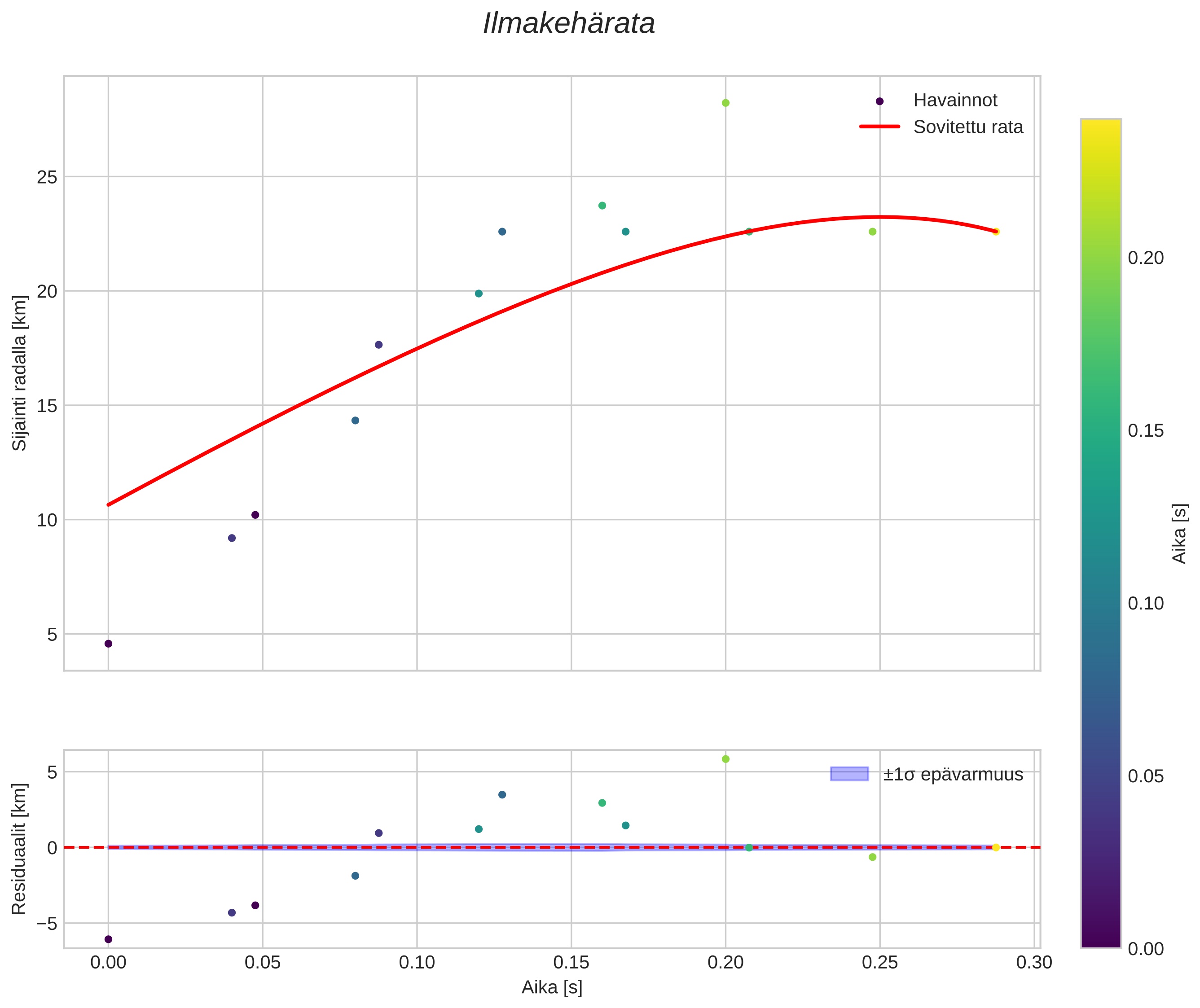Click the yellow residual point on zero line
This screenshot has width=1200, height=1008.
(996, 847)
